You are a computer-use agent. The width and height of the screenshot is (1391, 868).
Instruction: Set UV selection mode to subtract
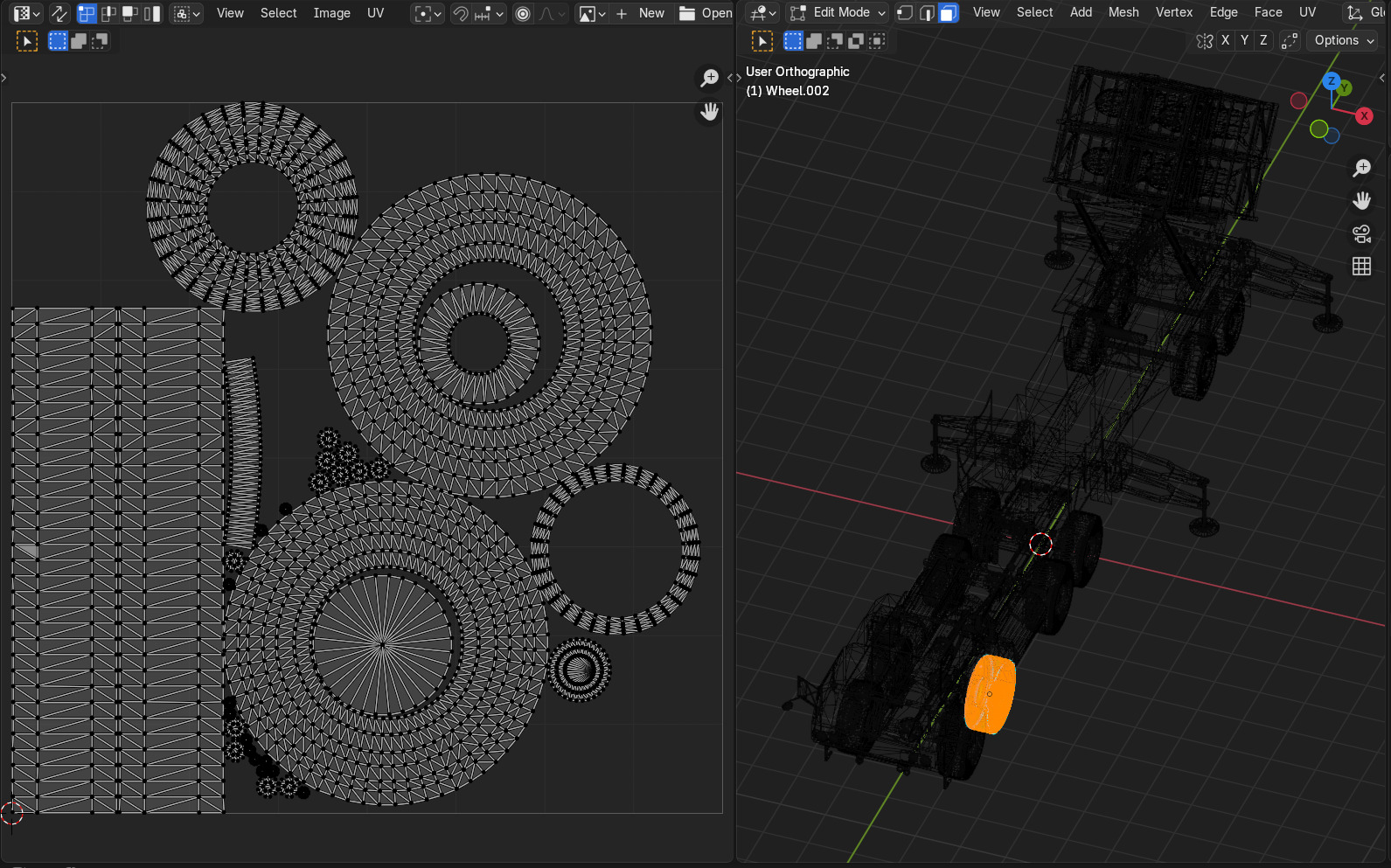click(101, 41)
